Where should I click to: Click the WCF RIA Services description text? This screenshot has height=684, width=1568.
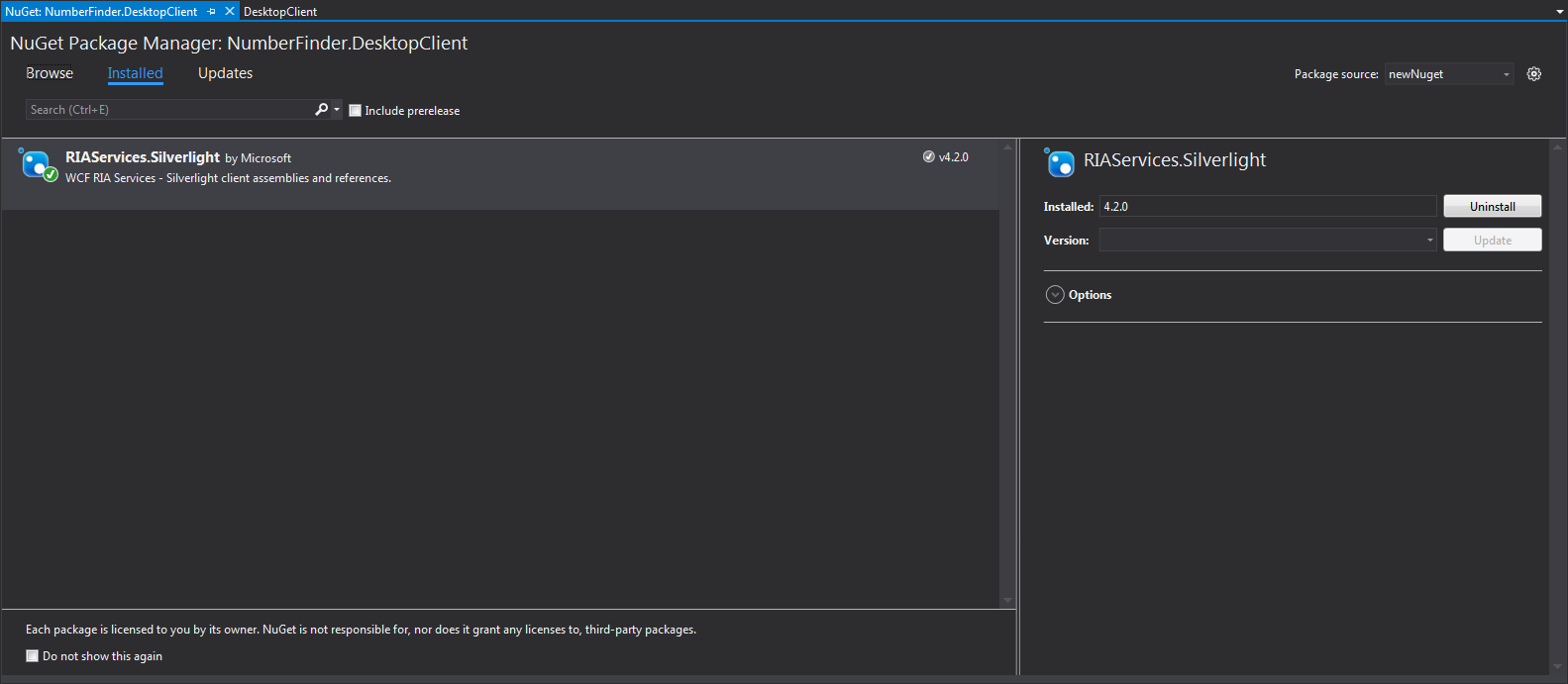pos(228,178)
